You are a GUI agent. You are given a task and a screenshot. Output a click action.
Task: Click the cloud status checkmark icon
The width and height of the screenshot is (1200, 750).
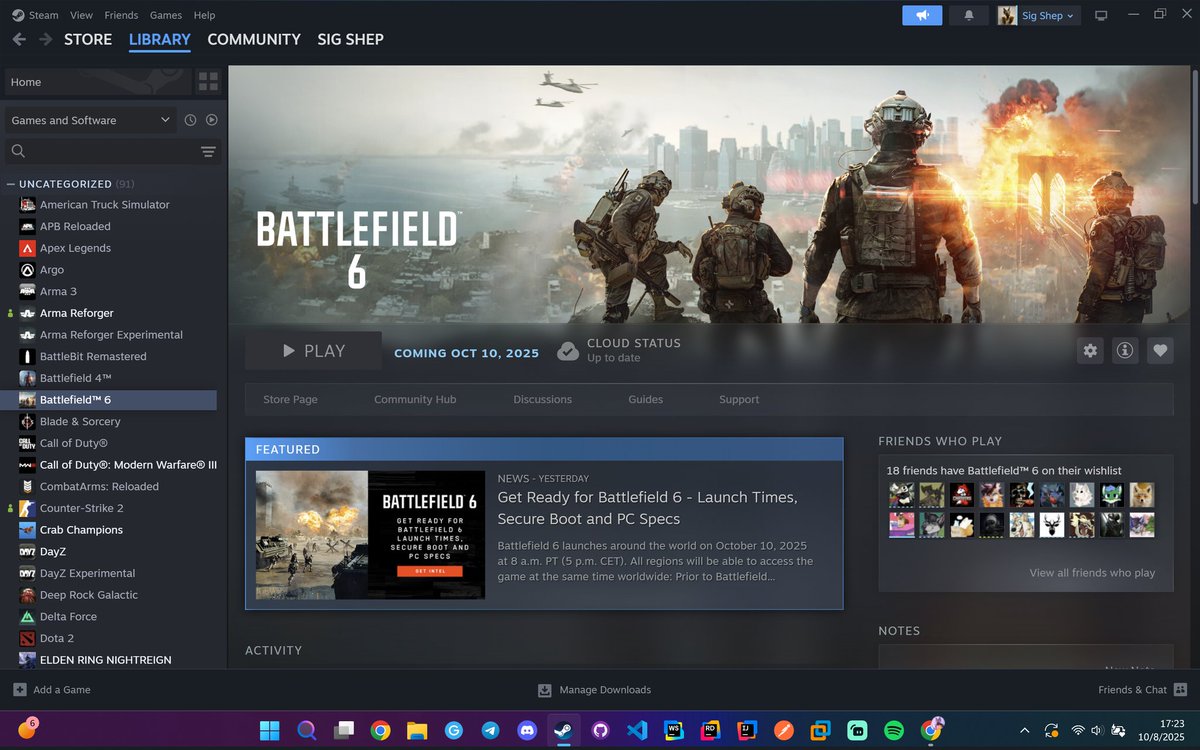click(568, 351)
